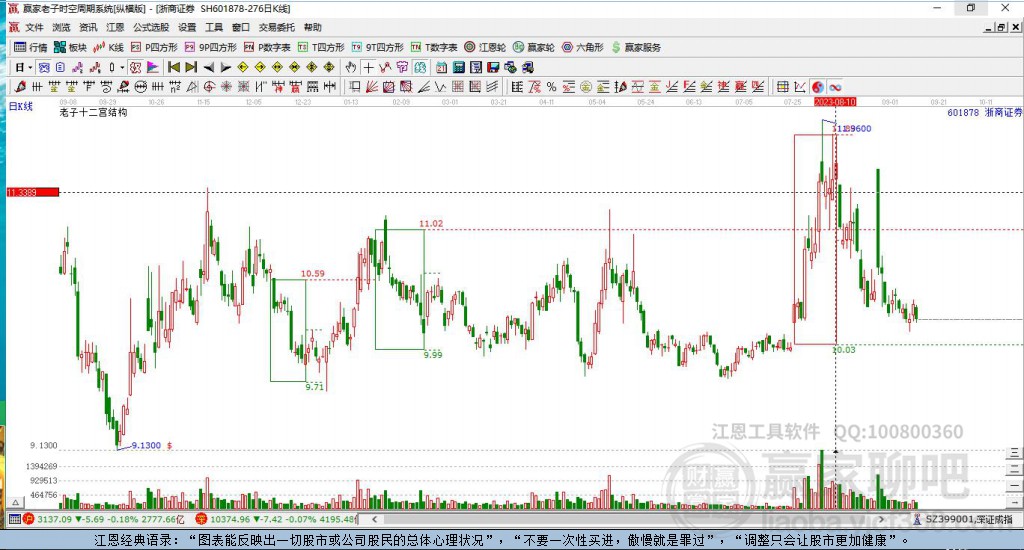Image resolution: width=1024 pixels, height=550 pixels.
Task: Click the SZ399001 深证成指 status item
Action: (x=962, y=519)
